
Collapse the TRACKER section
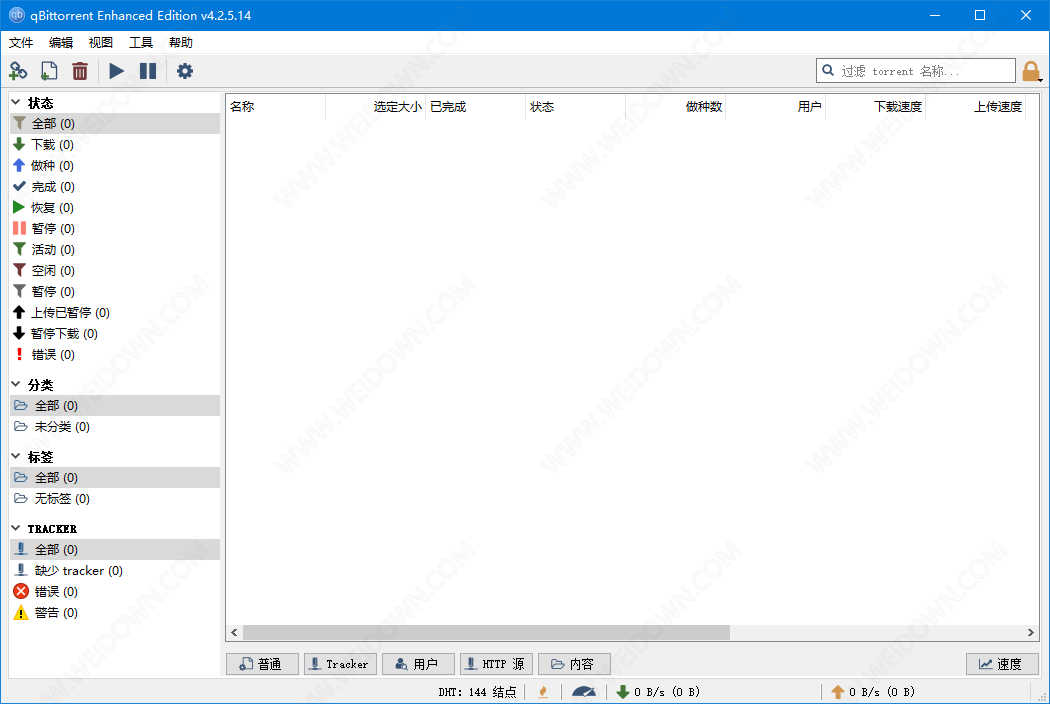click(17, 528)
